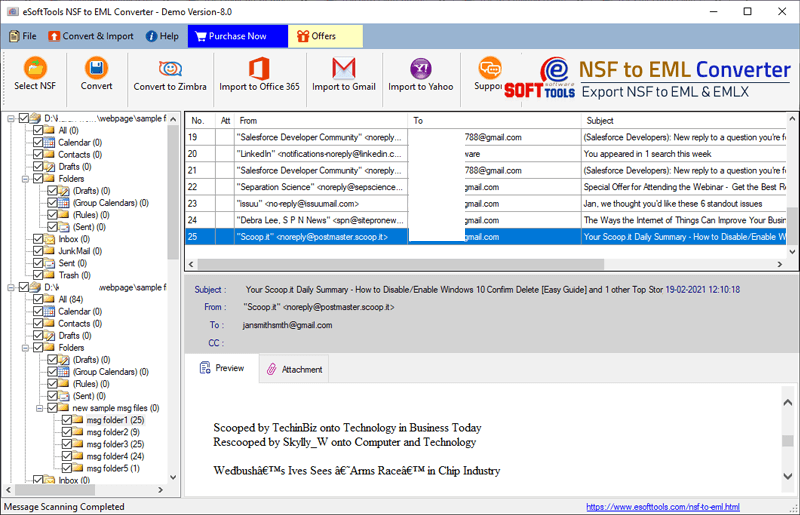This screenshot has width=800, height=515.
Task: Click the preview pane vertical scrollbar
Action: [788, 440]
